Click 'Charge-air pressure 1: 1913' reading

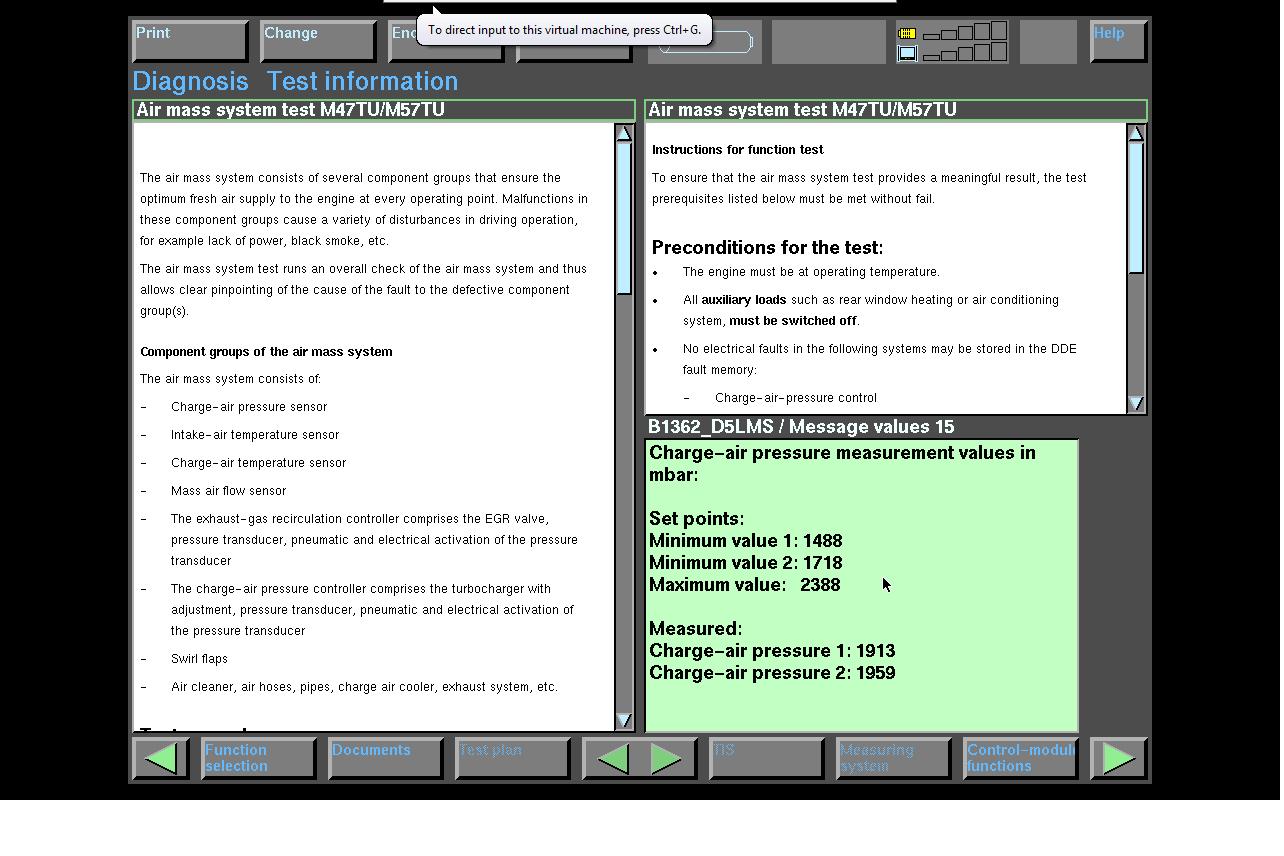click(x=772, y=651)
